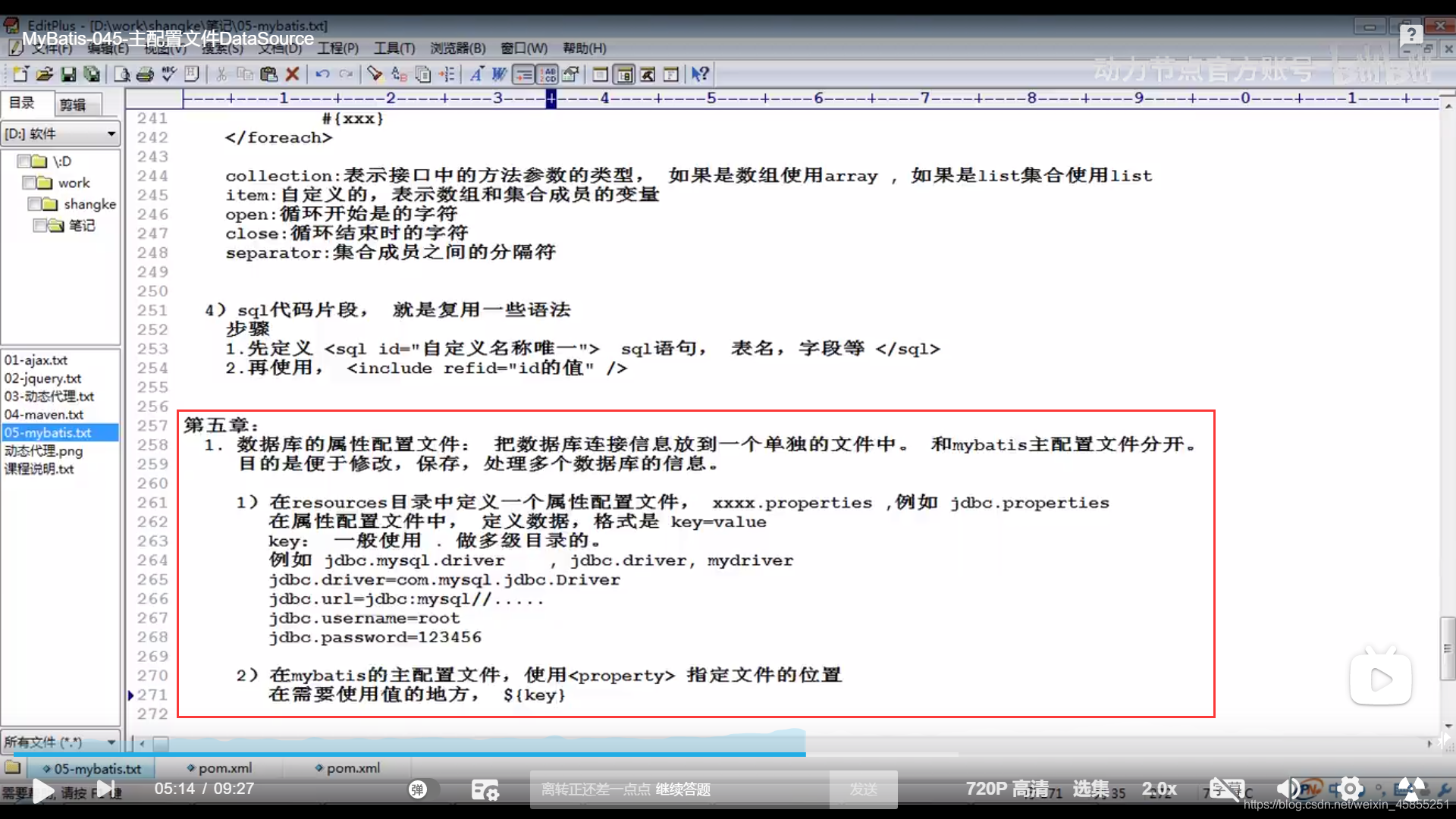Viewport: 1456px width, 819px height.
Task: Click the volume speaker icon
Action: point(1288,789)
